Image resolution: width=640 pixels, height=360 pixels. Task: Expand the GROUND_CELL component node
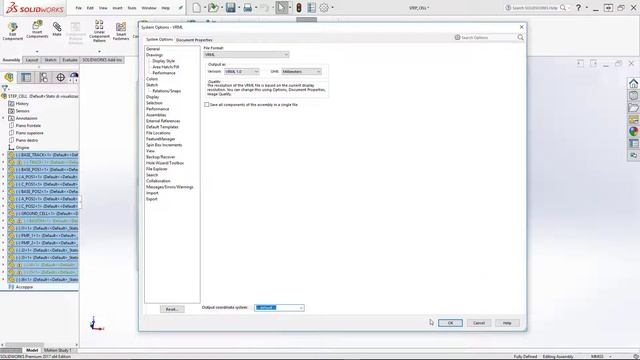coord(4,213)
